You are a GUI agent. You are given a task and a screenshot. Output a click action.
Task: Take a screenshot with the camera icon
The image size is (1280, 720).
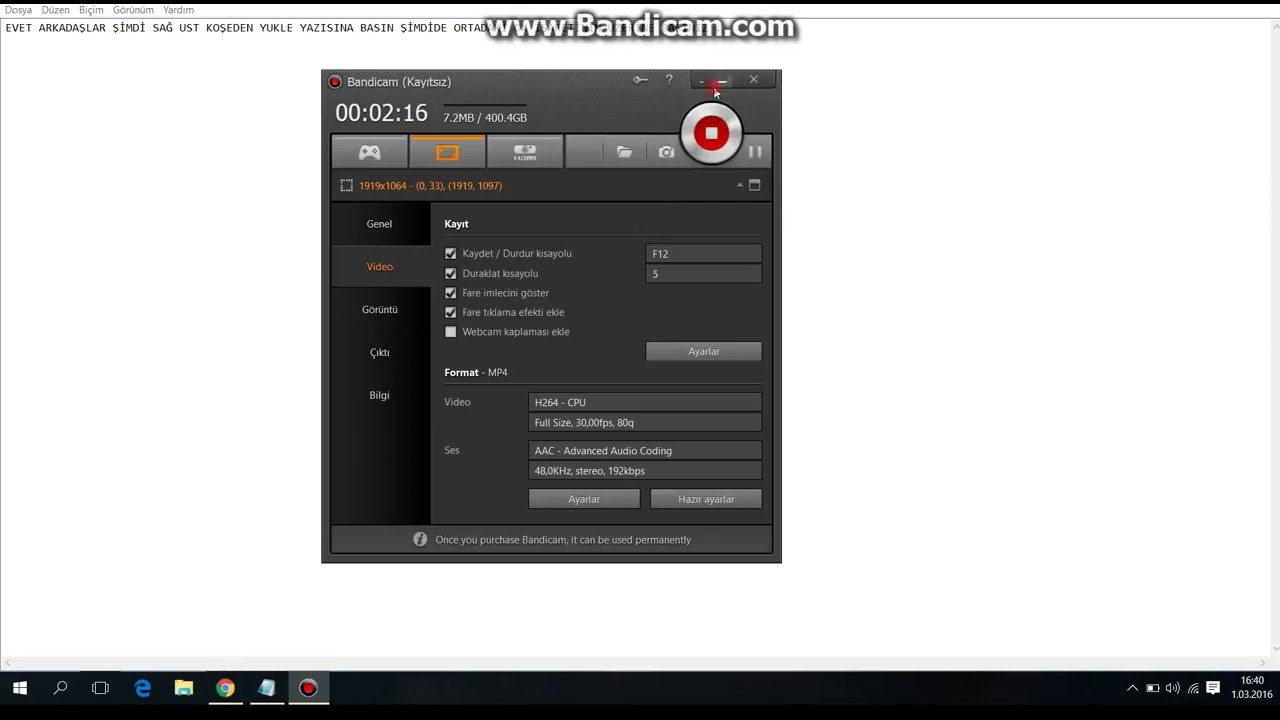point(666,152)
